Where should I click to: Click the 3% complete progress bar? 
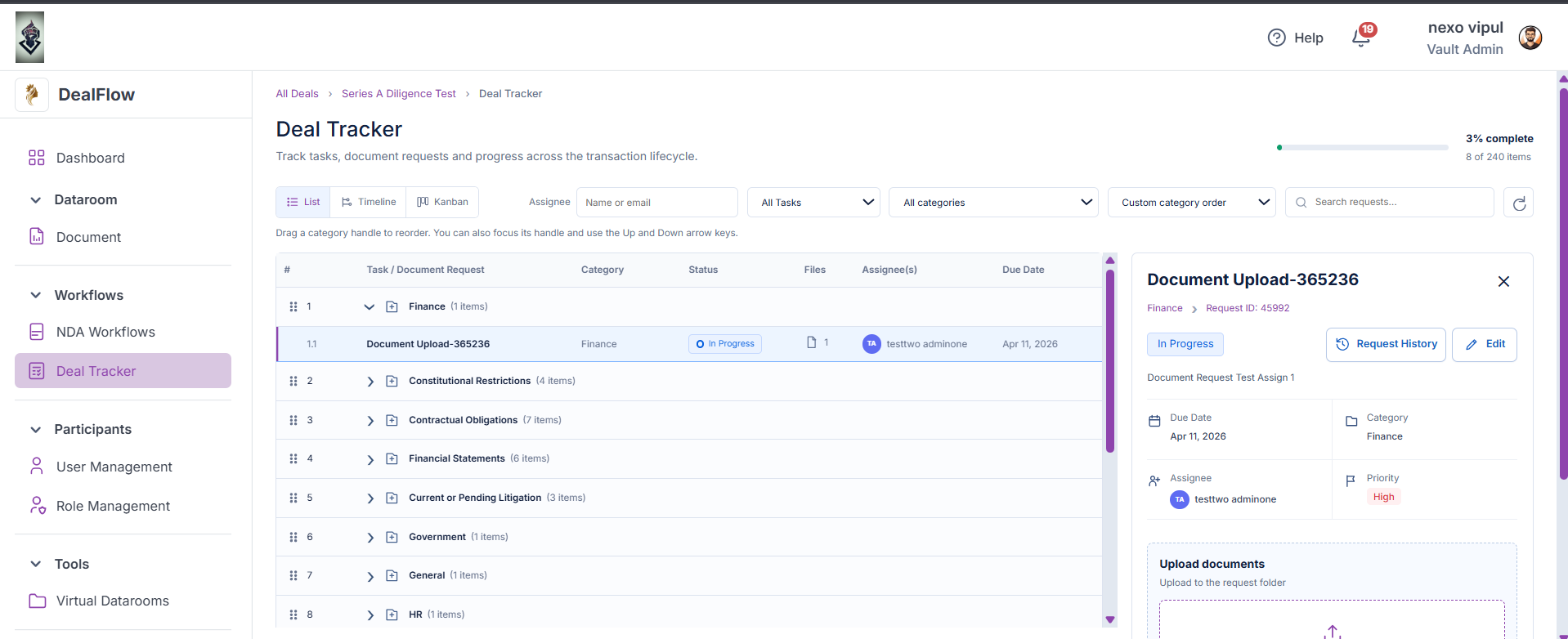(1363, 148)
